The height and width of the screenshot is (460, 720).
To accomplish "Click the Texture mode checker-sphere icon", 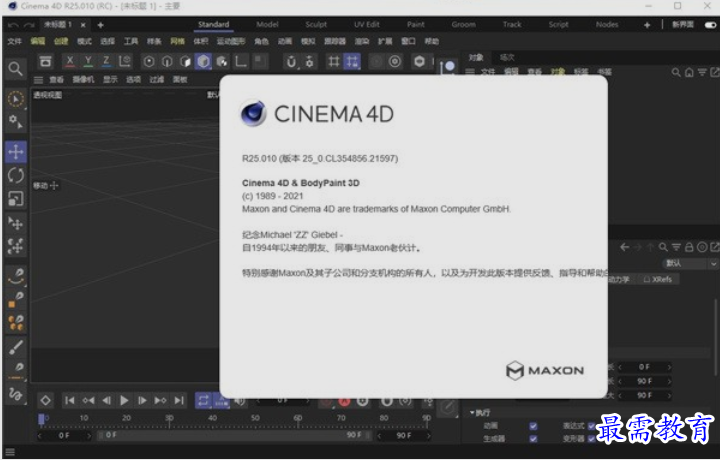I will tap(222, 62).
